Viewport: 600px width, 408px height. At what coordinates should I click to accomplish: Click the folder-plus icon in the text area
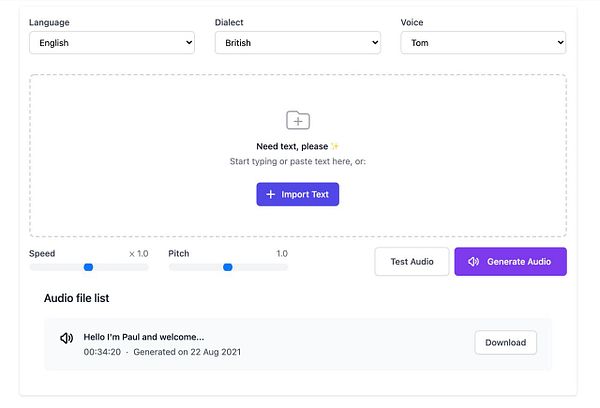point(298,120)
